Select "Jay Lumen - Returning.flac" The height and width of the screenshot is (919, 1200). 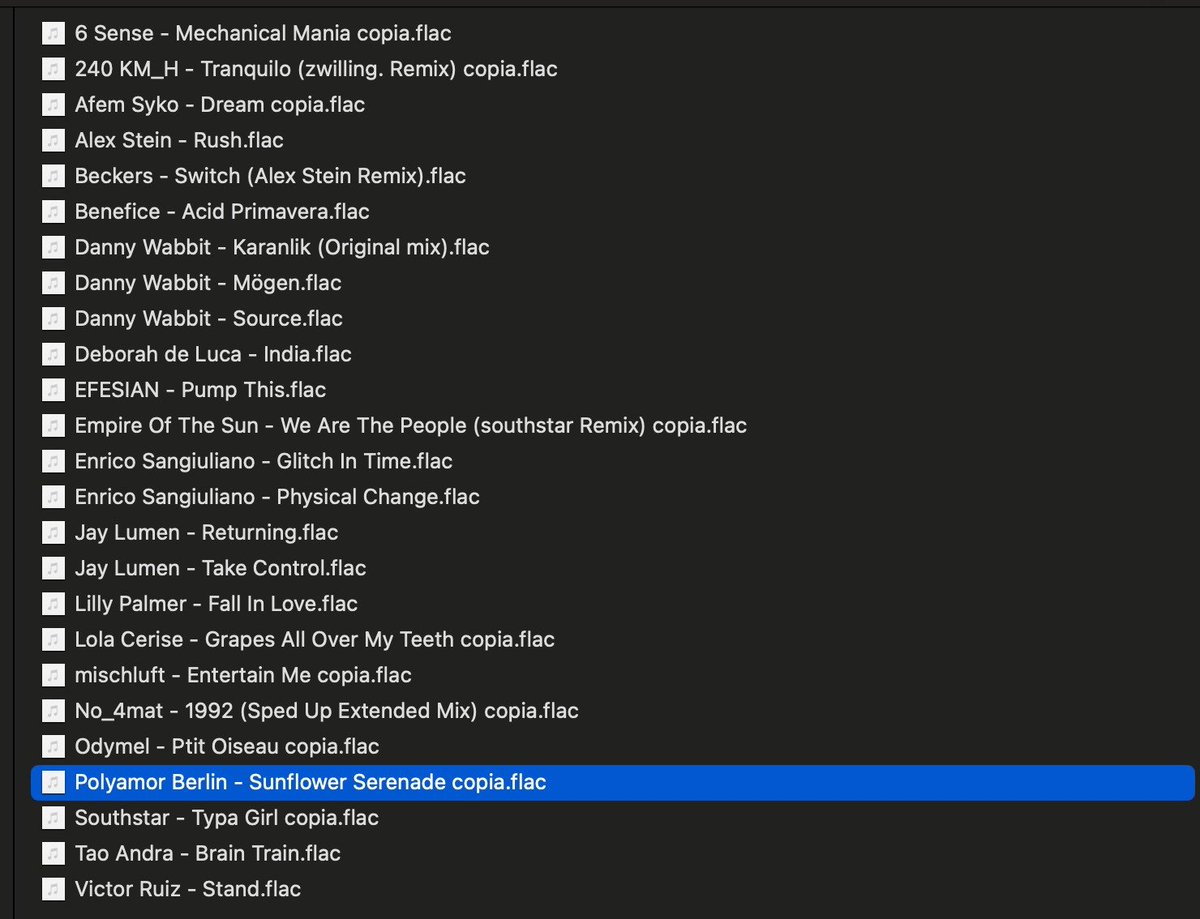[207, 533]
